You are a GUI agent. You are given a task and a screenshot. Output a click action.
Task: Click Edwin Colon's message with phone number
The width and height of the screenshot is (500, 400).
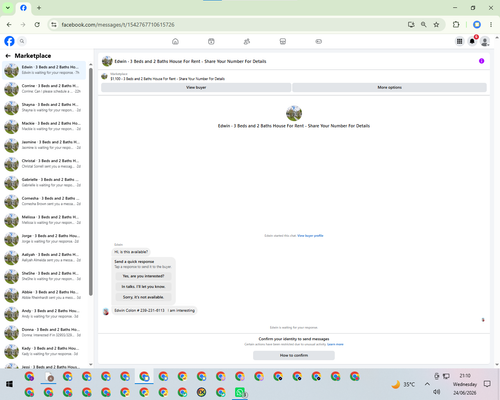[154, 310]
